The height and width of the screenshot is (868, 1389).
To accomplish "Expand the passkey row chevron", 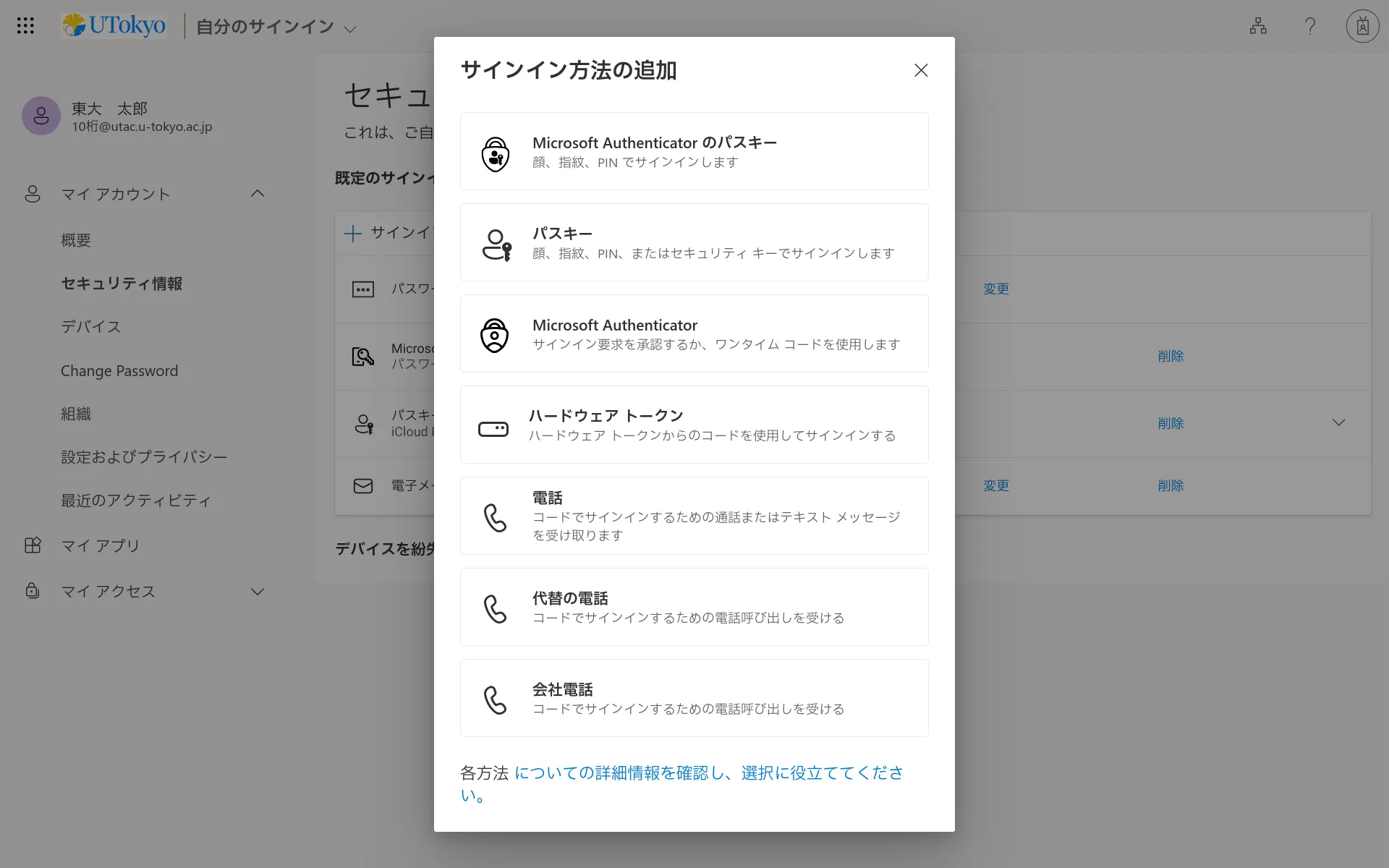I will tap(1338, 422).
